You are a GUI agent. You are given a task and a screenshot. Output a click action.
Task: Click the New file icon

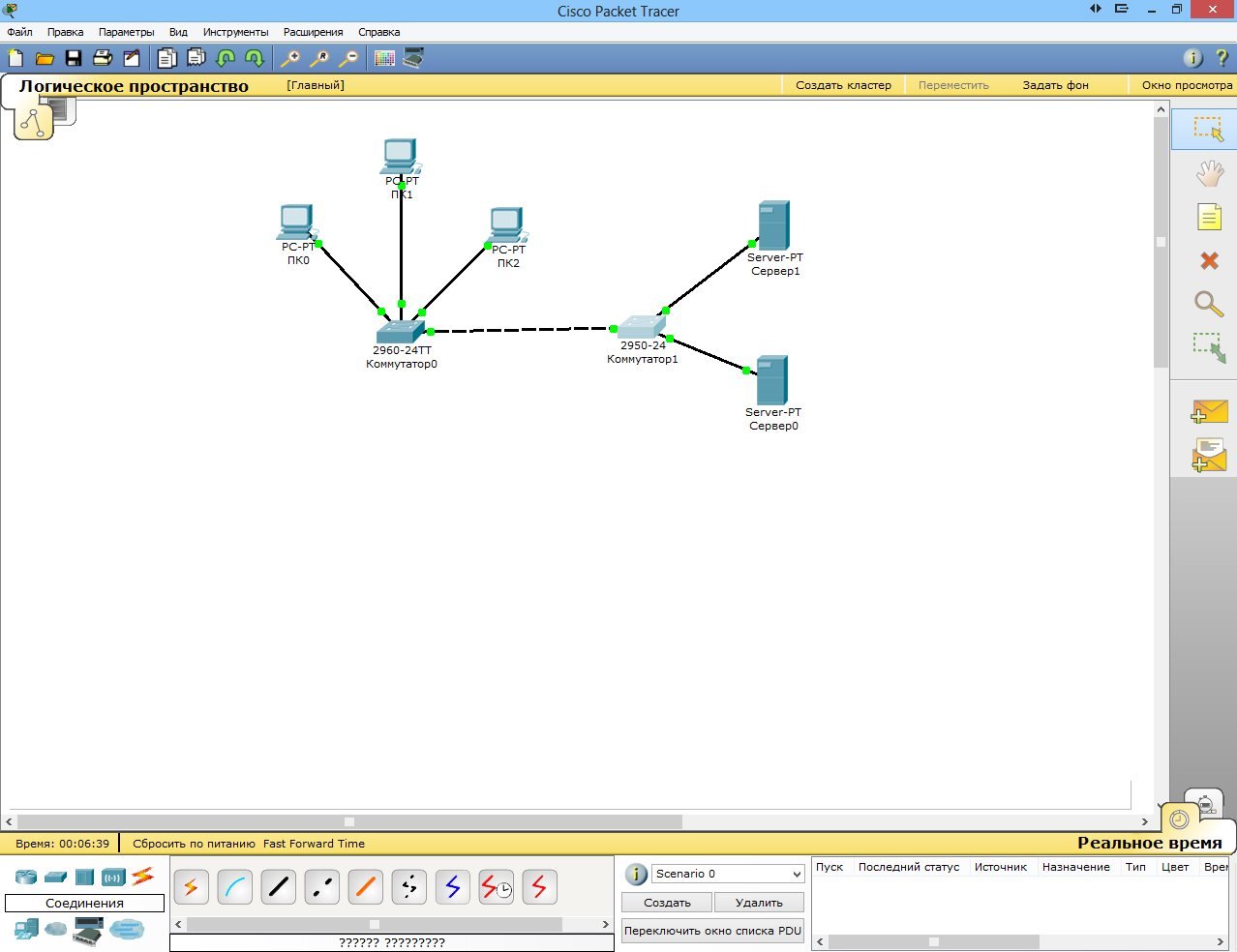[15, 58]
